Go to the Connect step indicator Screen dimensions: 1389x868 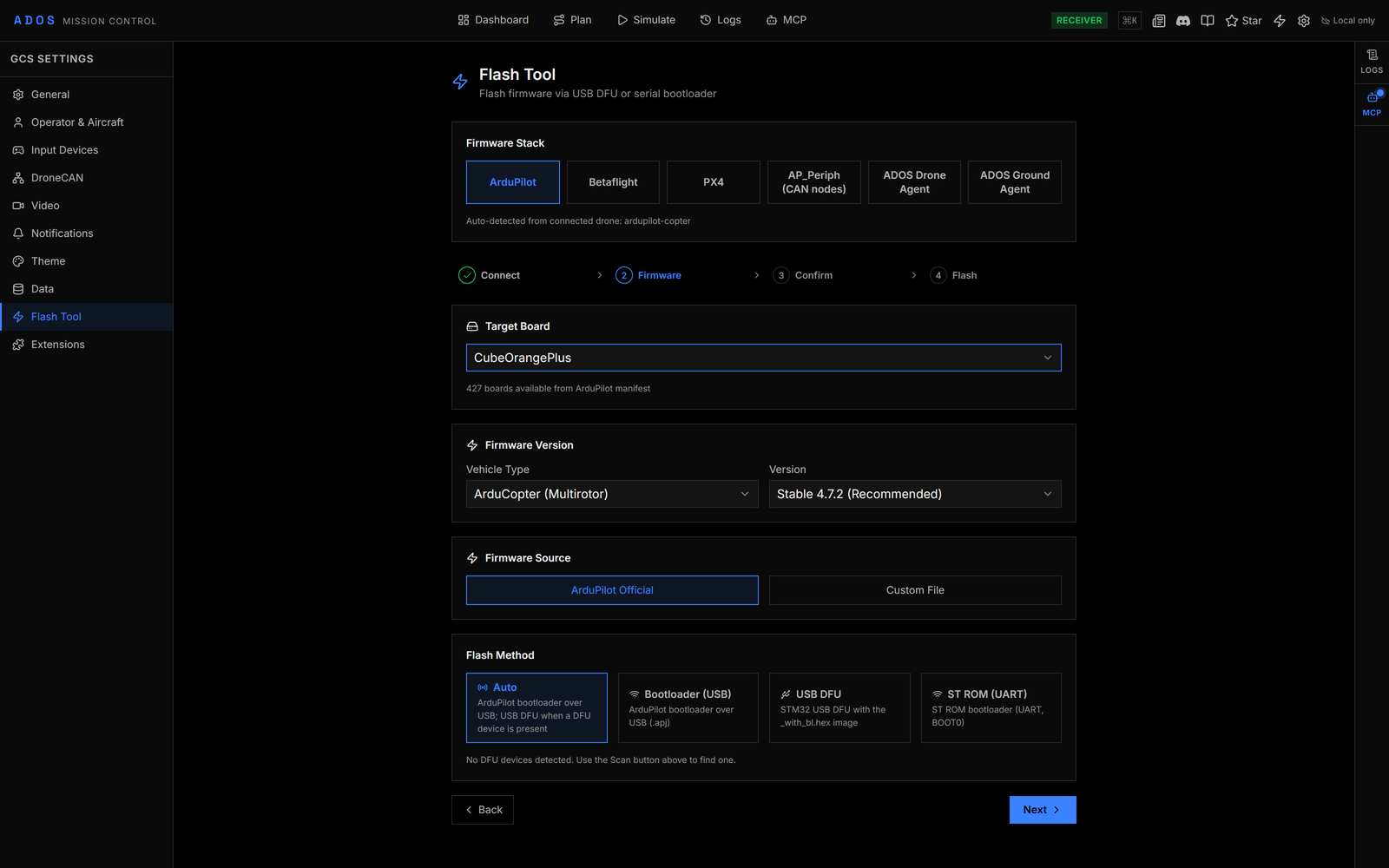[x=490, y=275]
